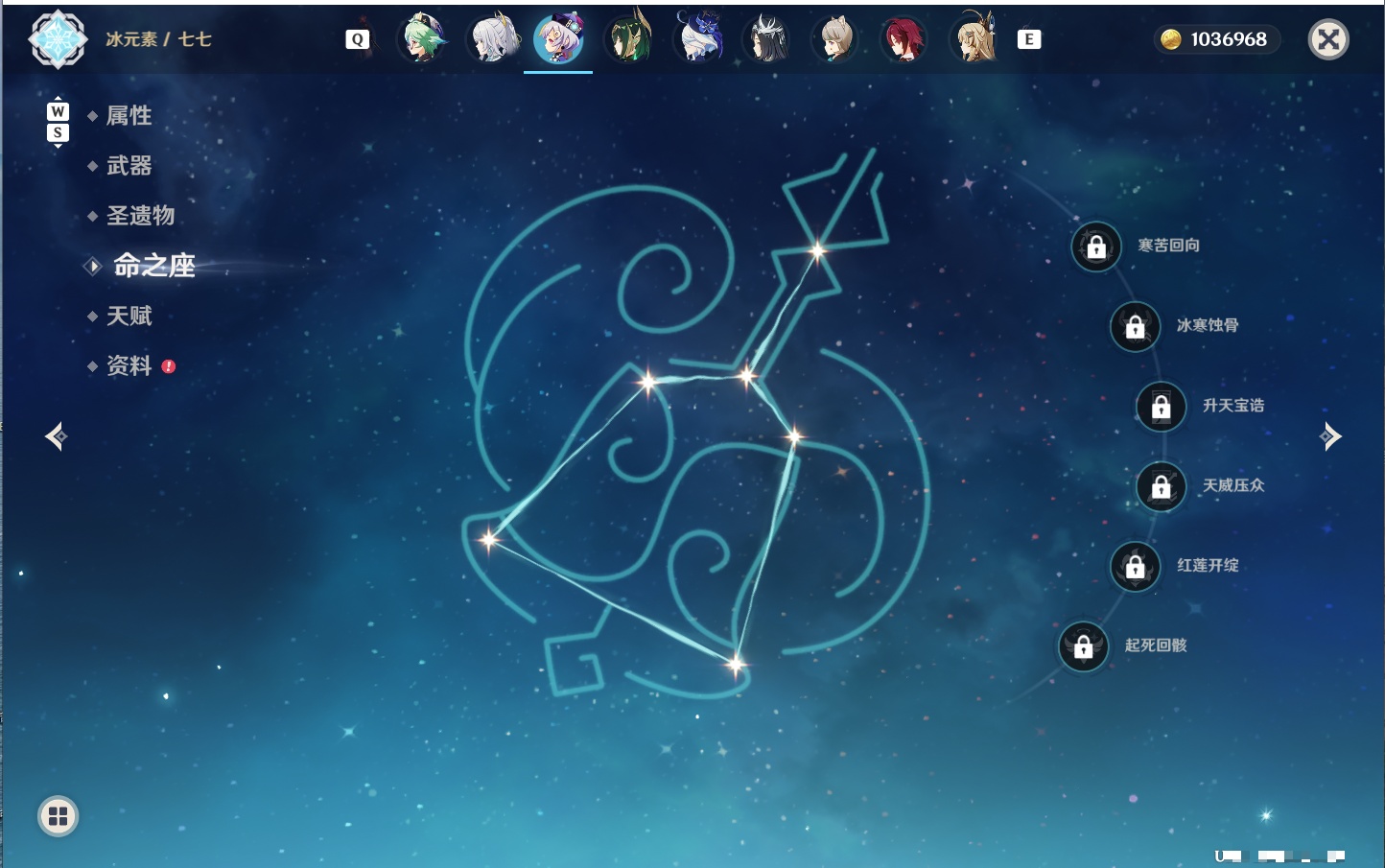Open the 属性 attributes menu
This screenshot has width=1385, height=868.
pyautogui.click(x=129, y=116)
